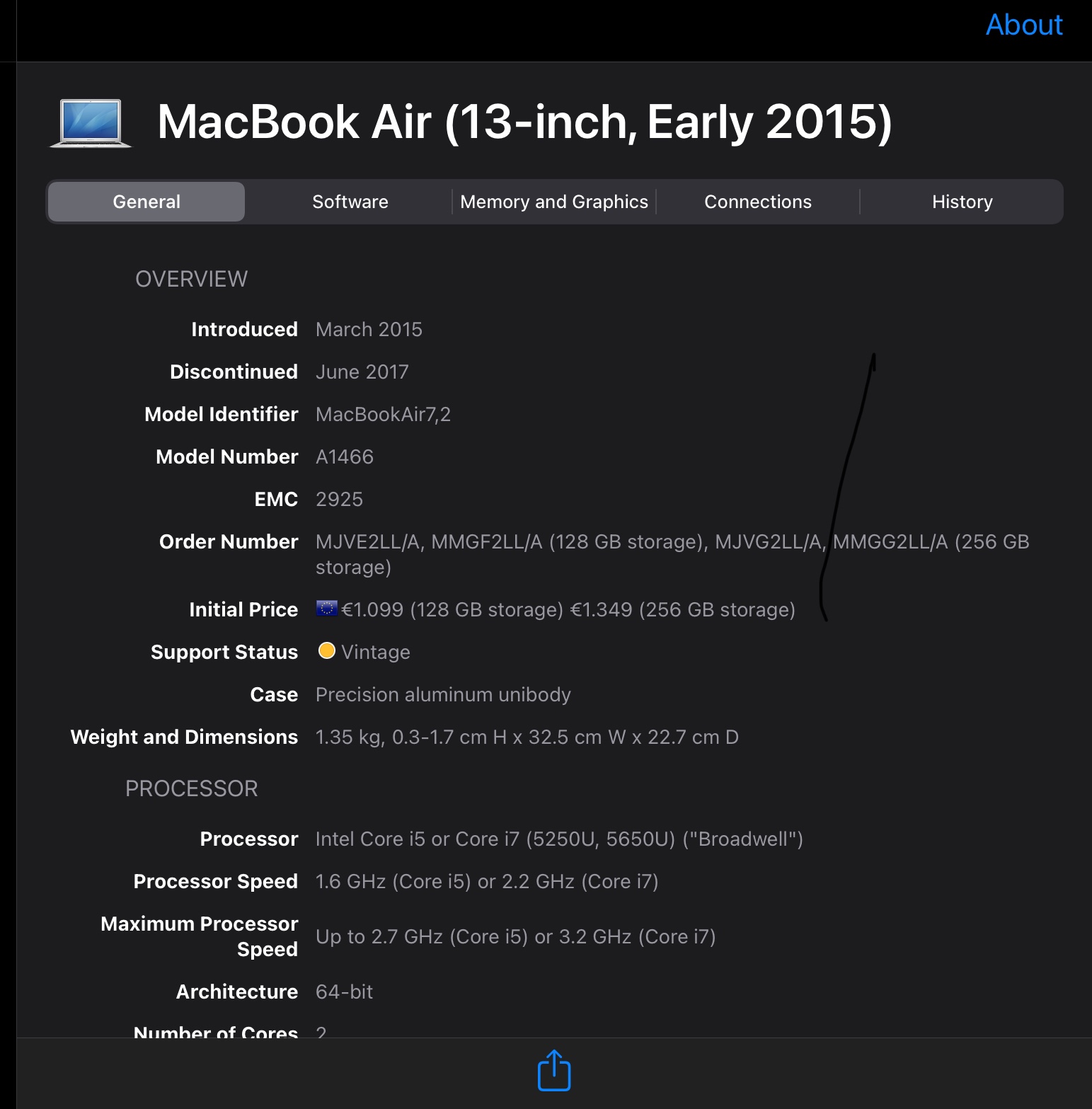
Task: Click the Order Number field label
Action: coord(229,542)
